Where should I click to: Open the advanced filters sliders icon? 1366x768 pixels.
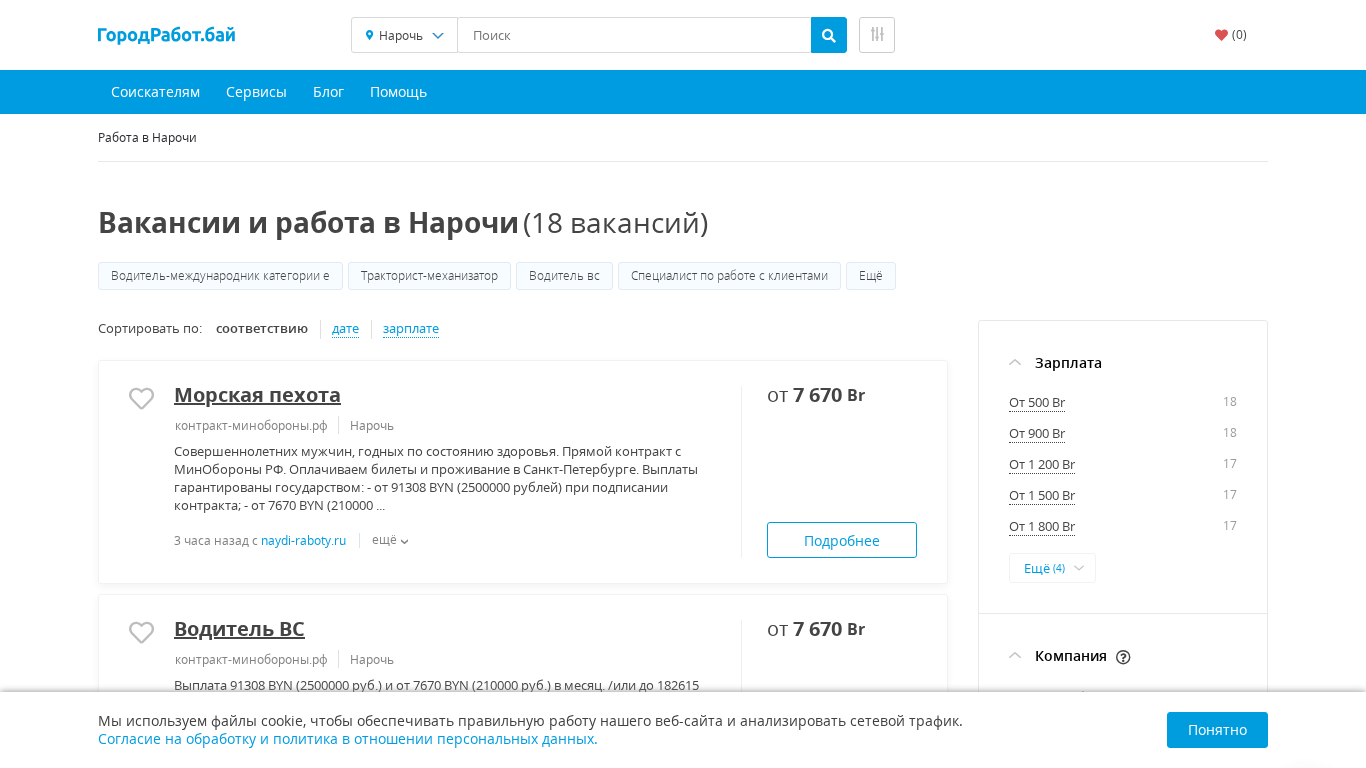pyautogui.click(x=877, y=35)
